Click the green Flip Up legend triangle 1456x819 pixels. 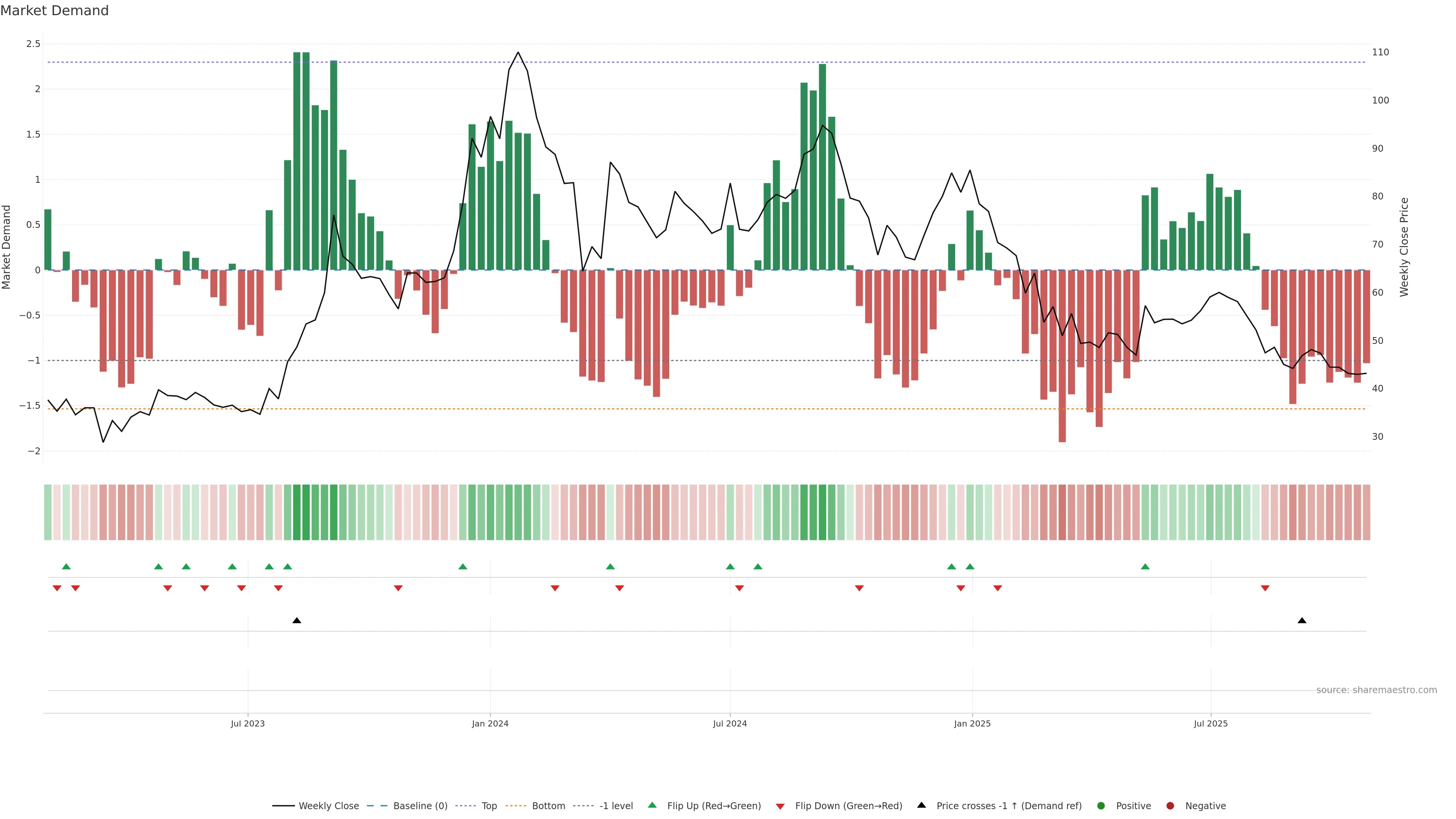tap(652, 805)
